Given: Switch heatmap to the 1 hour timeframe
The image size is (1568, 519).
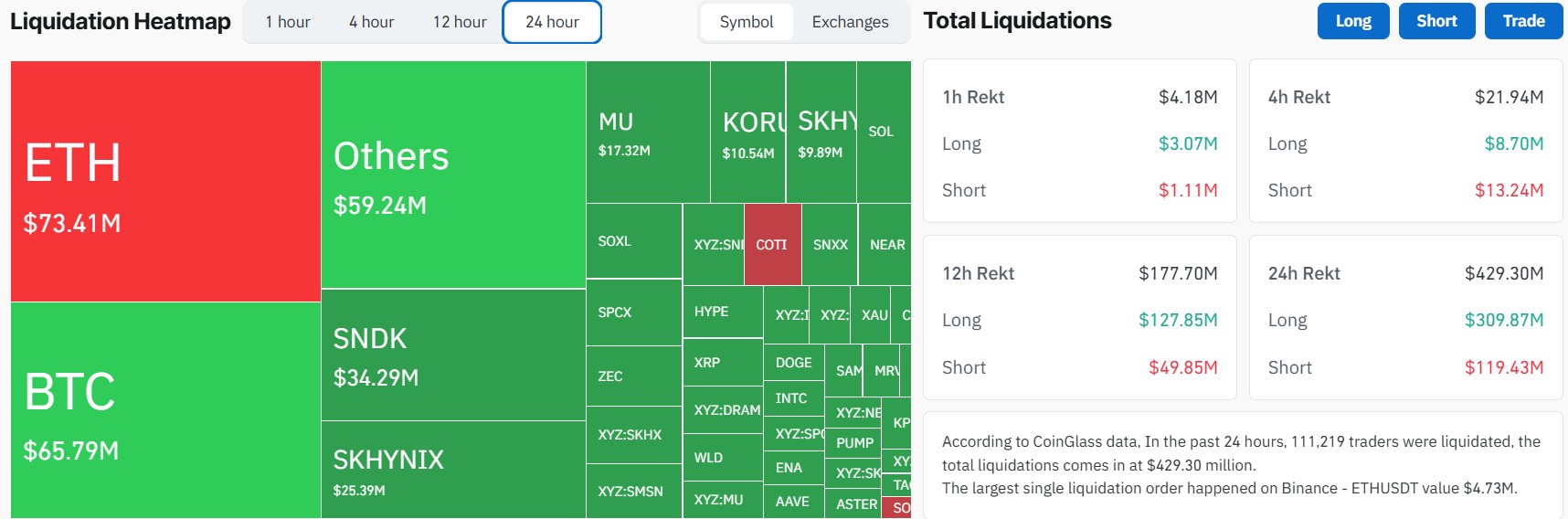Looking at the screenshot, I should click(287, 22).
